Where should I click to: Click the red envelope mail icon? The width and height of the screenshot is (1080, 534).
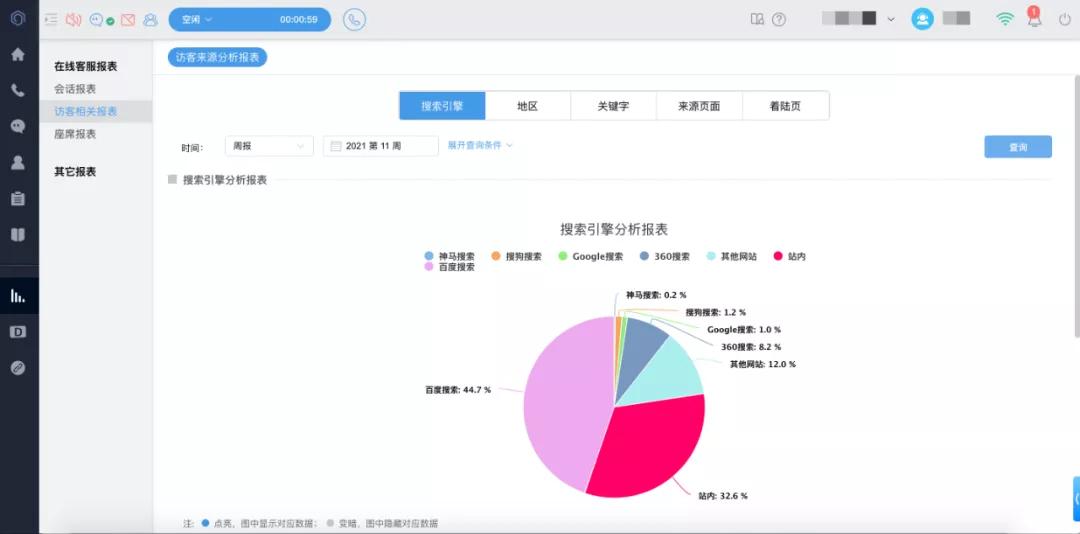point(128,20)
